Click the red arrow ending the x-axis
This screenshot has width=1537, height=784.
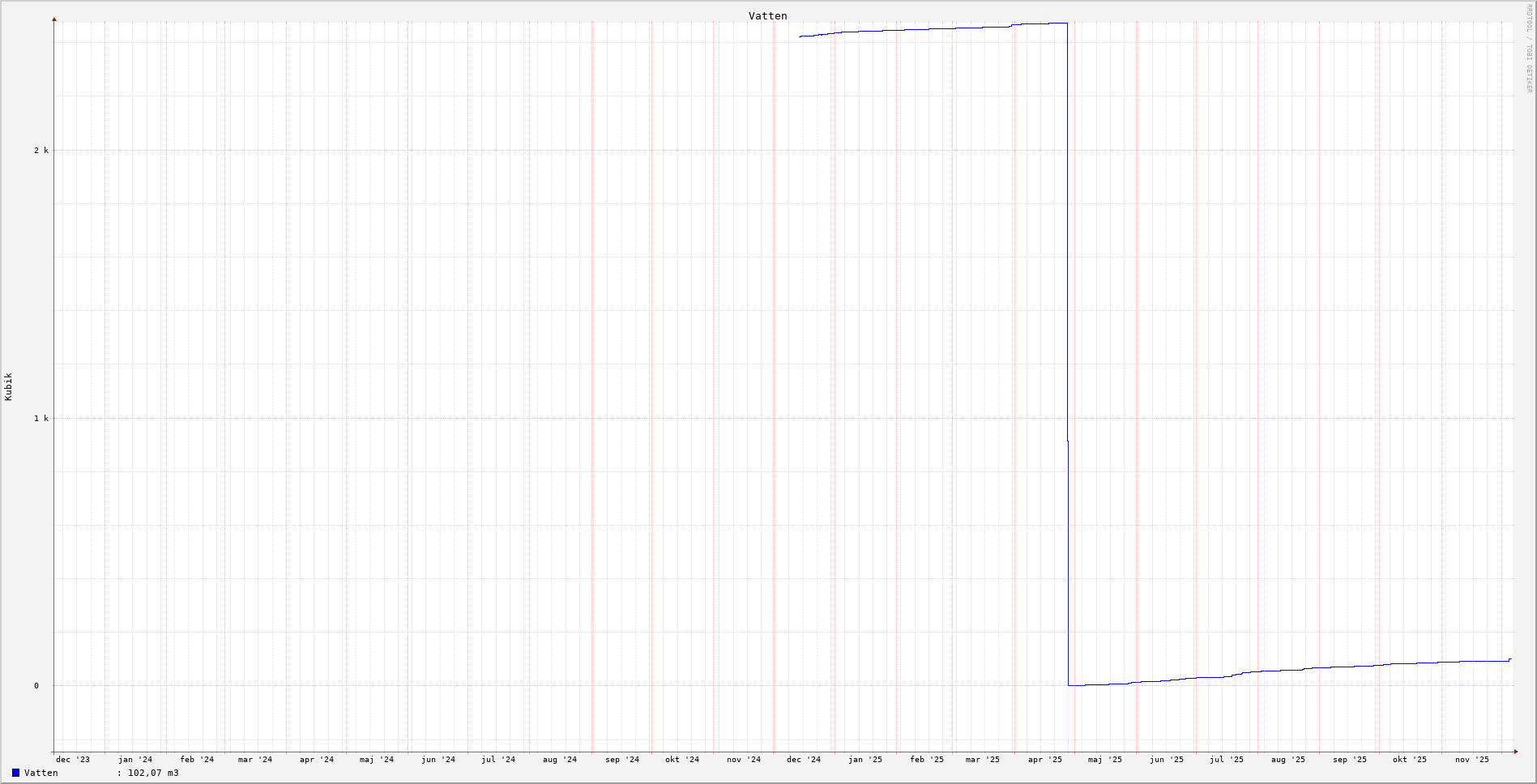(x=1516, y=752)
